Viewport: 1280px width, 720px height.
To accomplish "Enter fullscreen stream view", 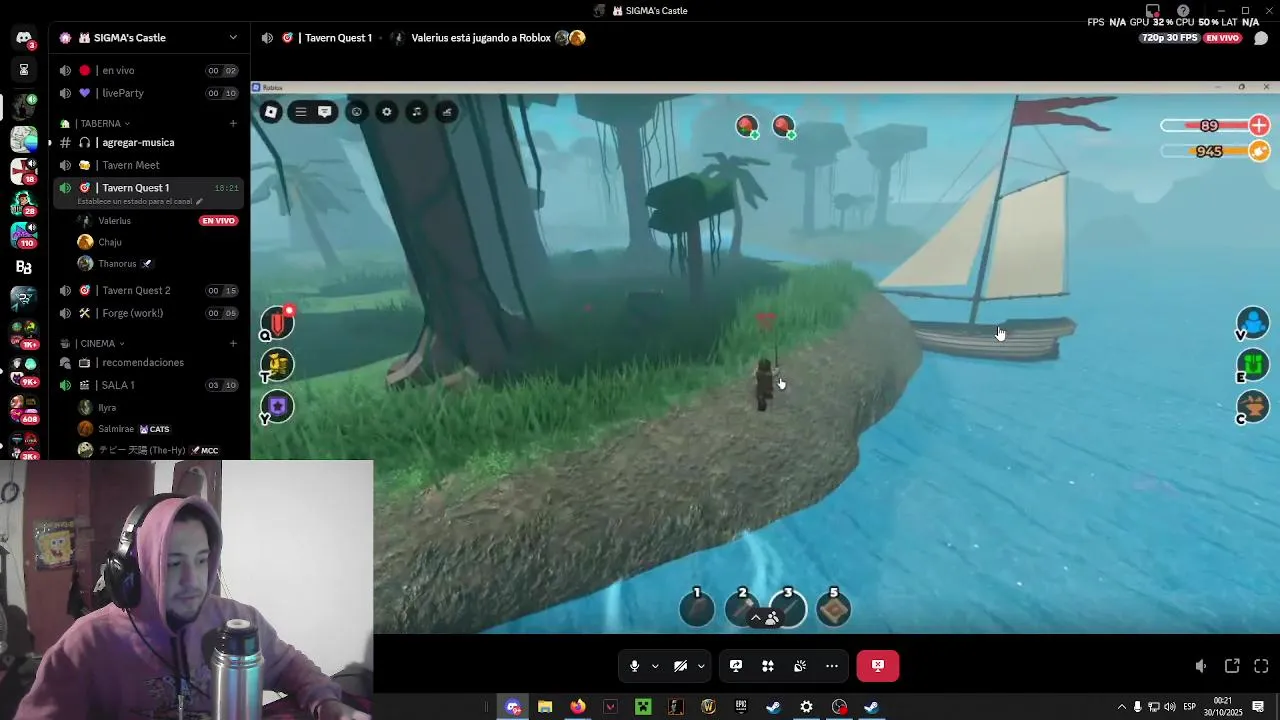I will click(1261, 666).
